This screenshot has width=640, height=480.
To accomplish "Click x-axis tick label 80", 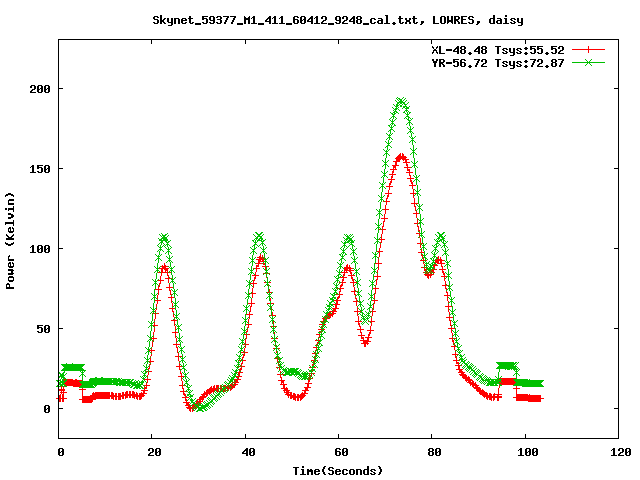I will [434, 452].
